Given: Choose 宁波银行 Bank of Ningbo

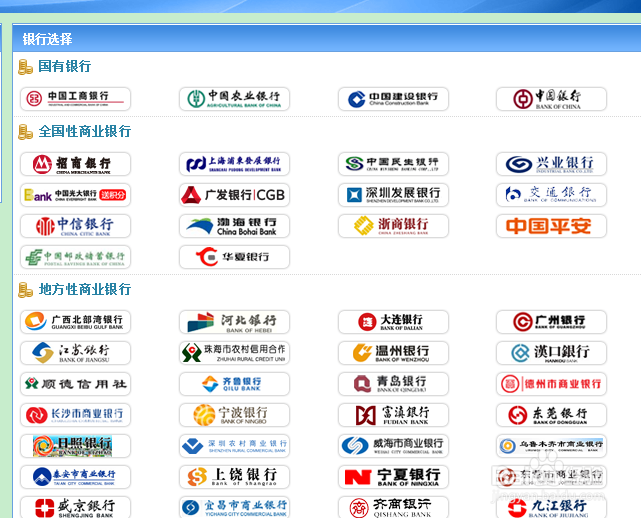Looking at the screenshot, I should point(234,415).
